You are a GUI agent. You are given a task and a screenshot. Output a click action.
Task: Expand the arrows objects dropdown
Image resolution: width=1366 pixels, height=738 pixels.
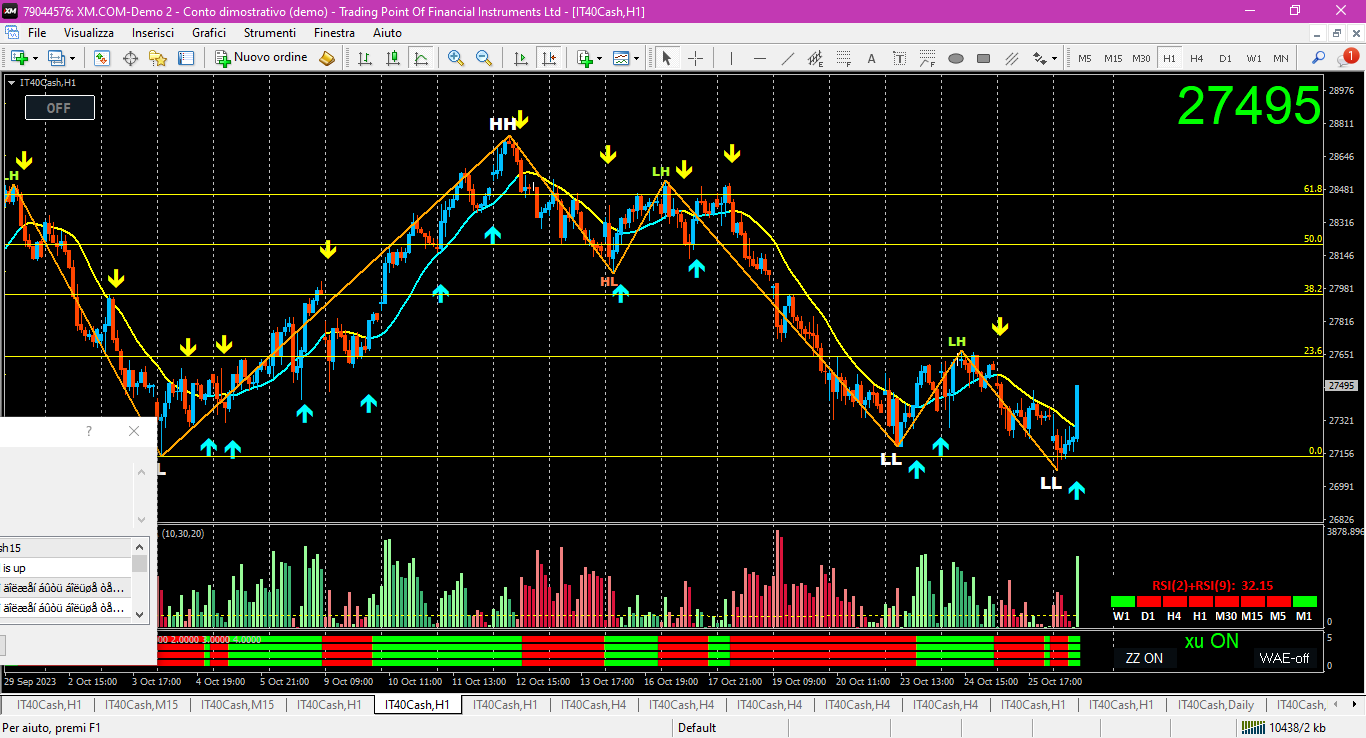1054,59
